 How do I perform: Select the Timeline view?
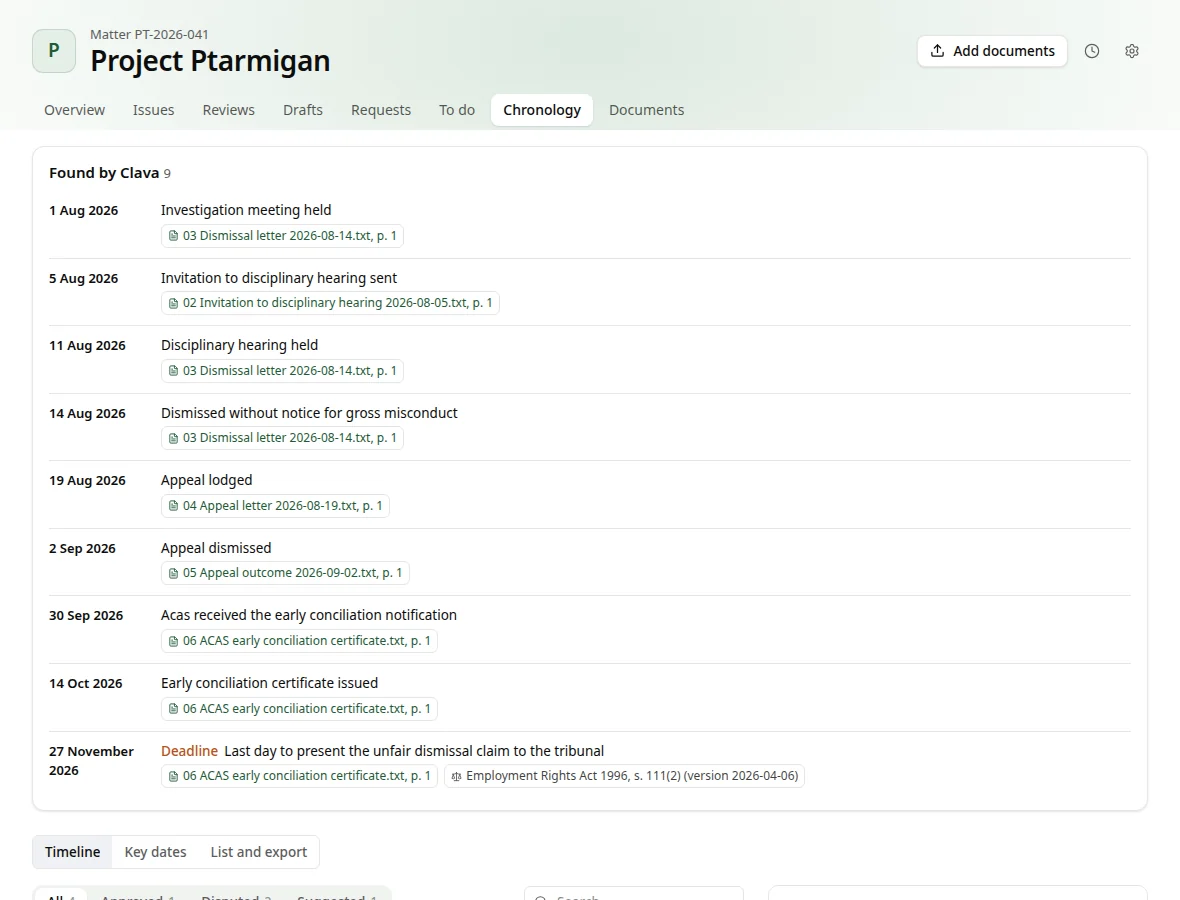click(x=72, y=852)
